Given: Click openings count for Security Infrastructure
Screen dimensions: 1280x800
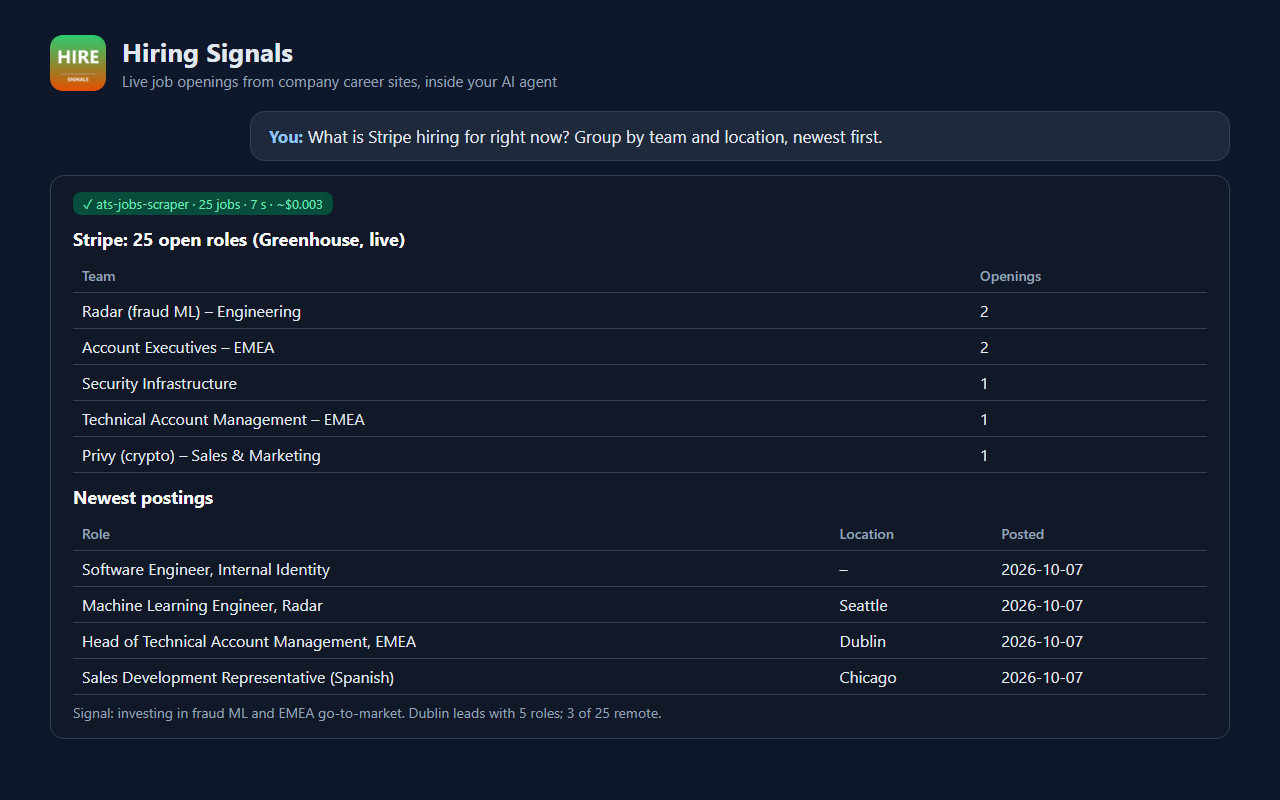Looking at the screenshot, I should tap(984, 383).
